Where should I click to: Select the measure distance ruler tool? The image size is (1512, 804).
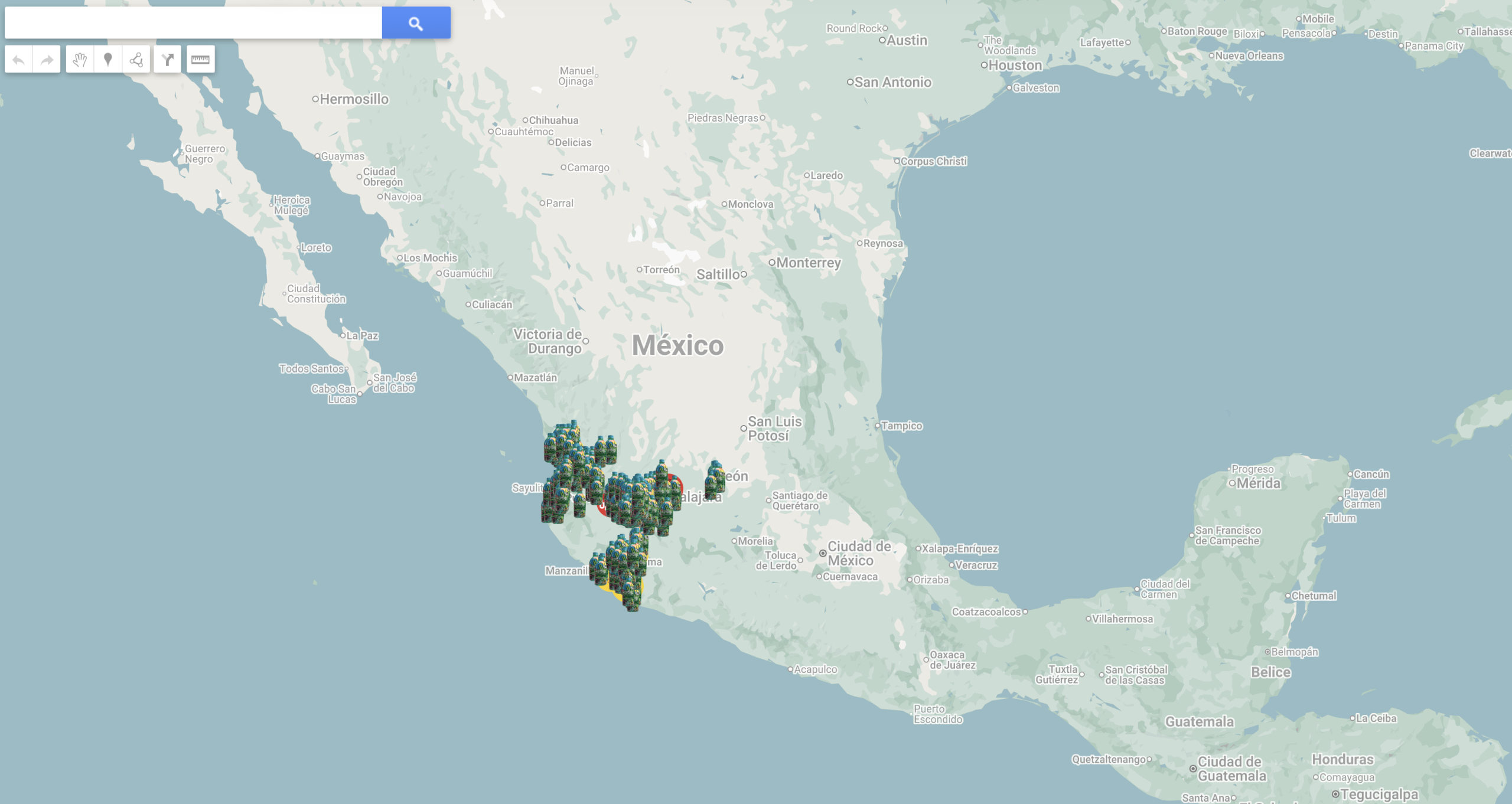[200, 59]
